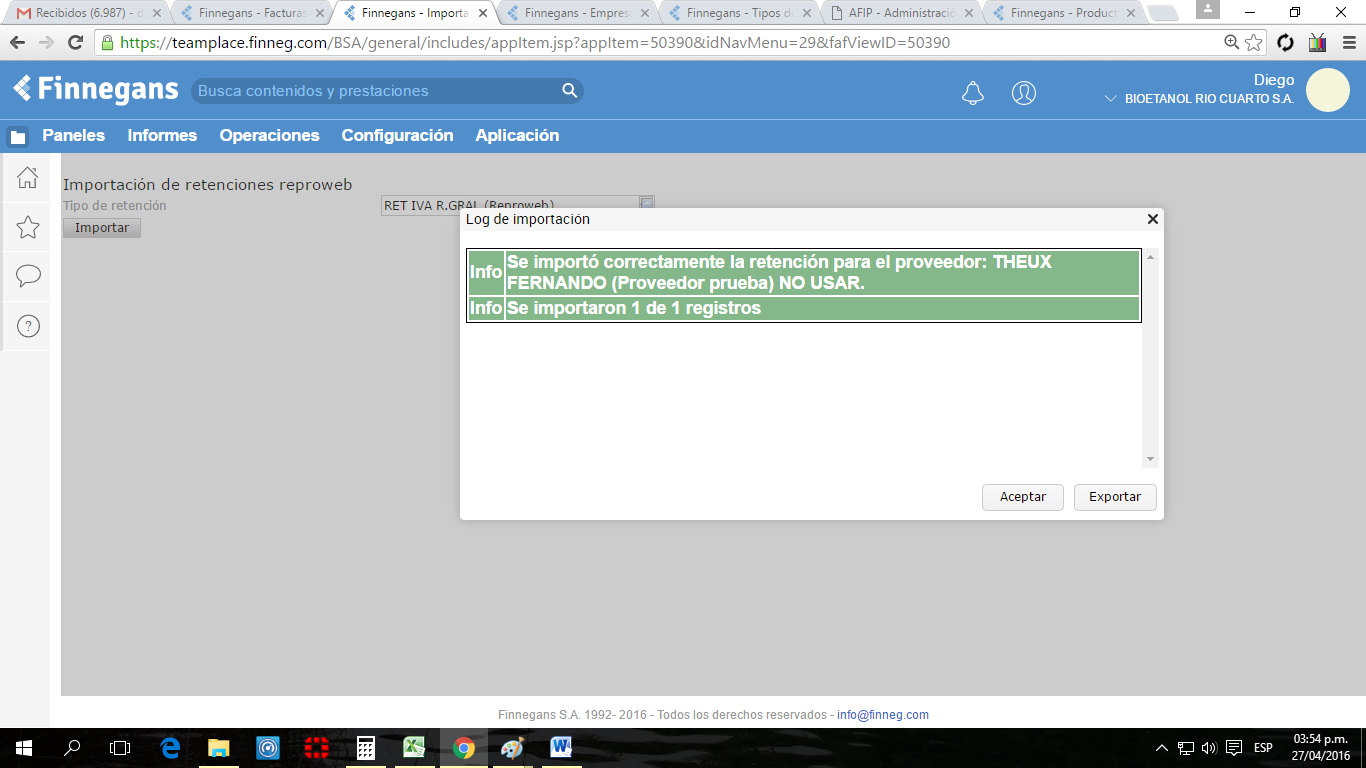The width and height of the screenshot is (1366, 768).
Task: Switch to the AFIP - Administración tab
Action: (x=902, y=14)
